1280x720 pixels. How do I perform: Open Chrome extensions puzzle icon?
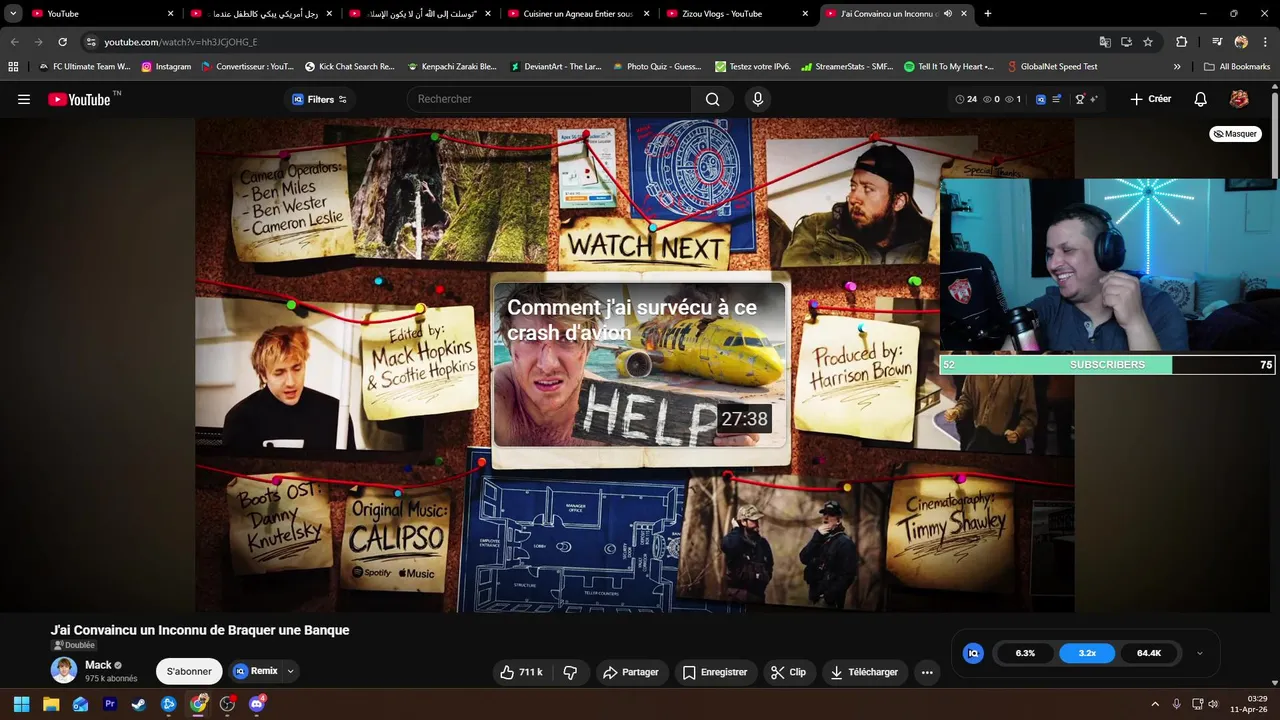click(x=1181, y=42)
